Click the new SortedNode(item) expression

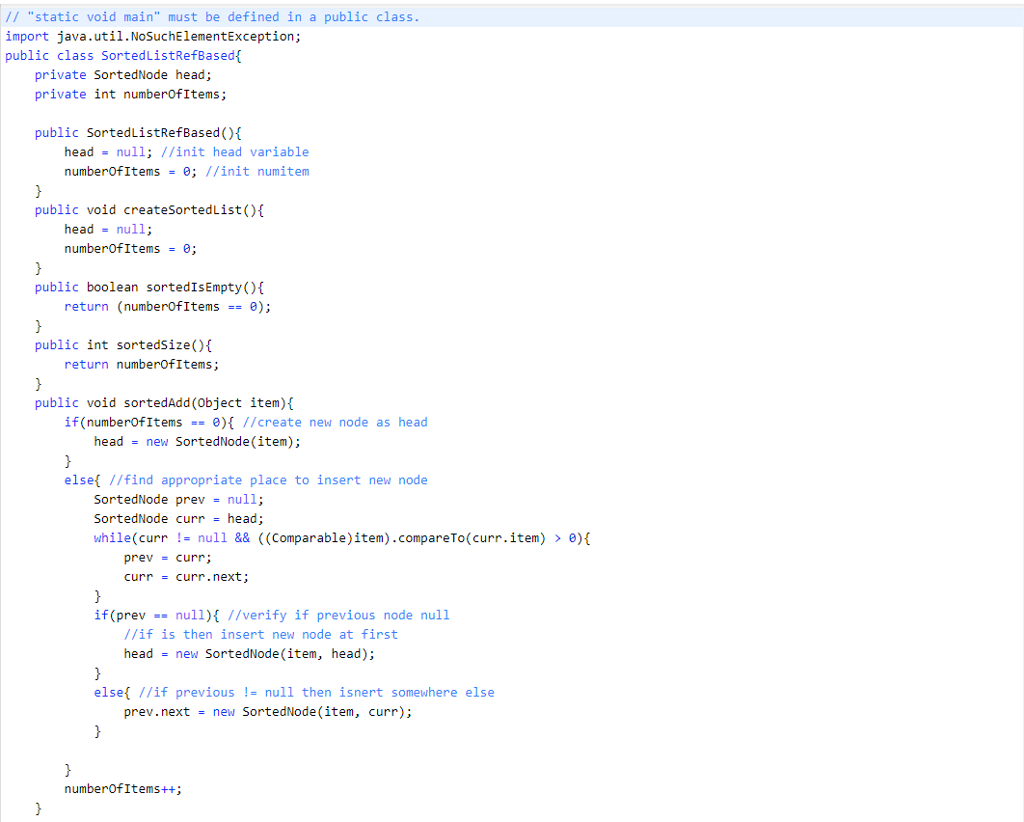tap(220, 441)
